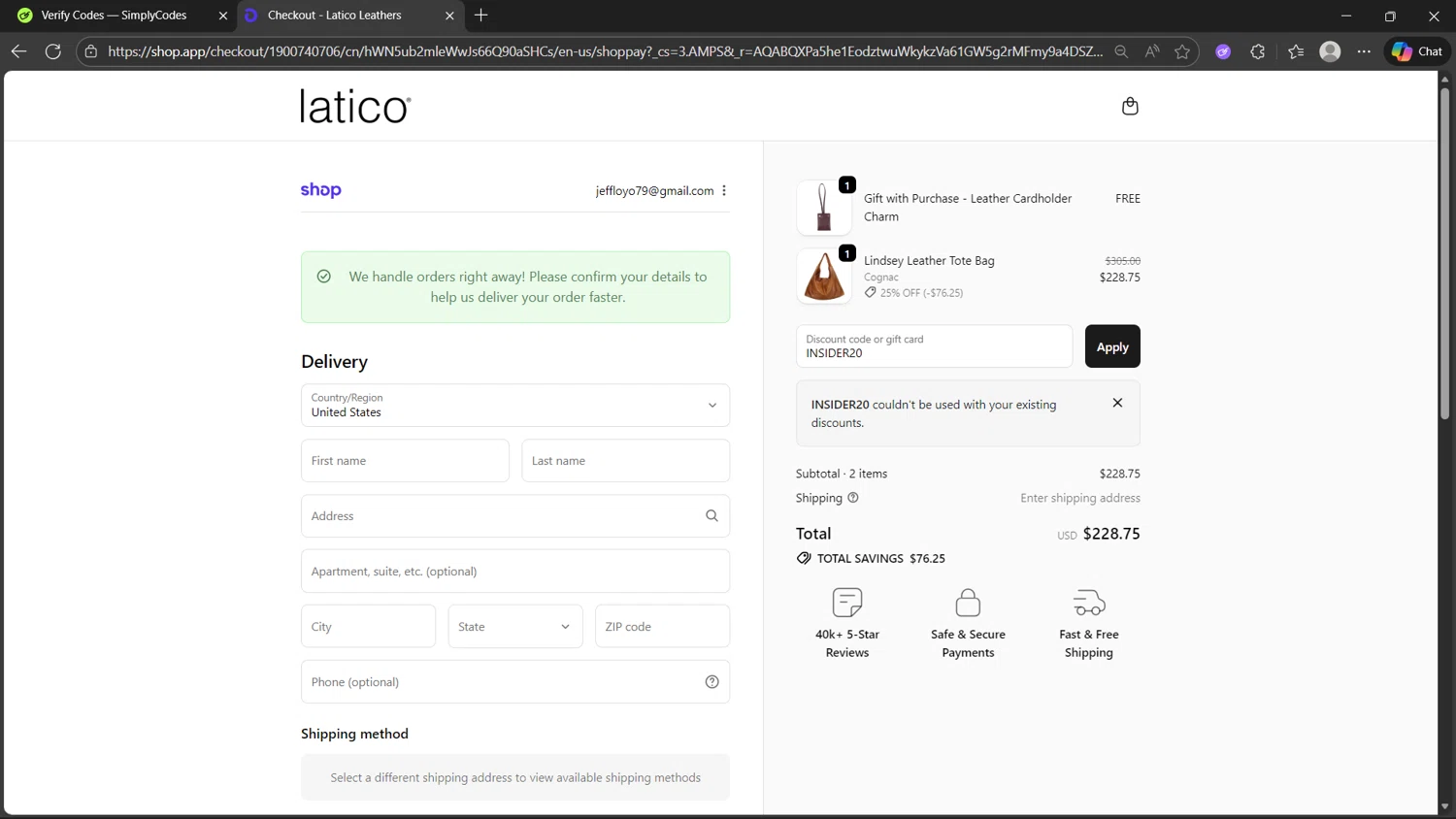Click the phone field help icon
This screenshot has width=1456, height=819.
tap(711, 682)
